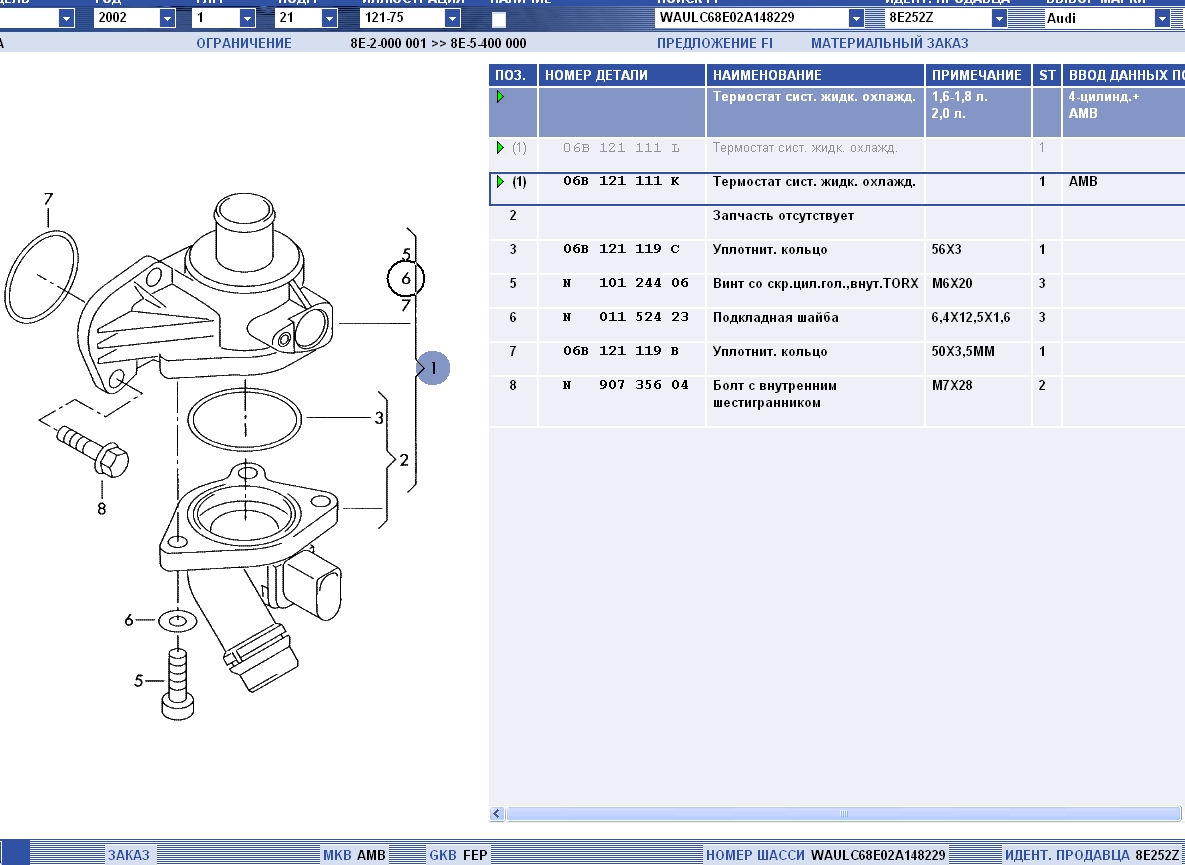
Task: Click the ОГРАНИЧЕНИЕ menu item
Action: point(244,43)
